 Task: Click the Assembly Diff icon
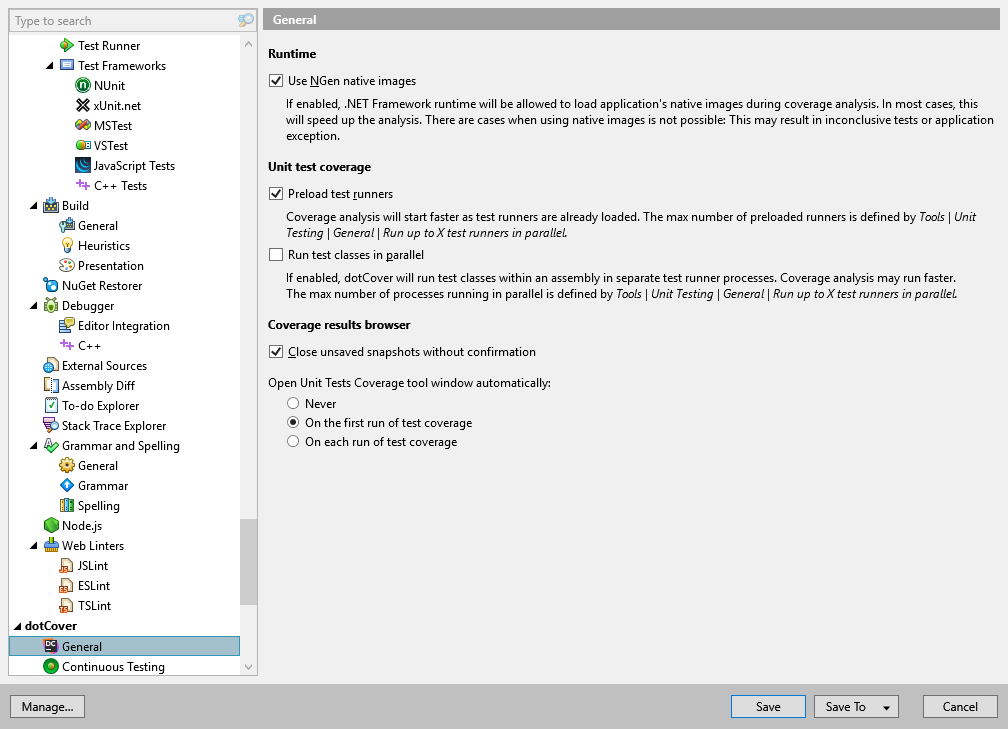[51, 386]
